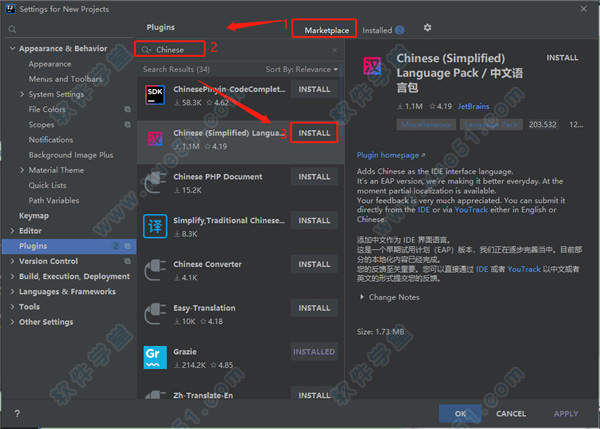Viewport: 600px width, 429px height.
Task: Select Keymap in the settings tree
Action: tap(34, 215)
